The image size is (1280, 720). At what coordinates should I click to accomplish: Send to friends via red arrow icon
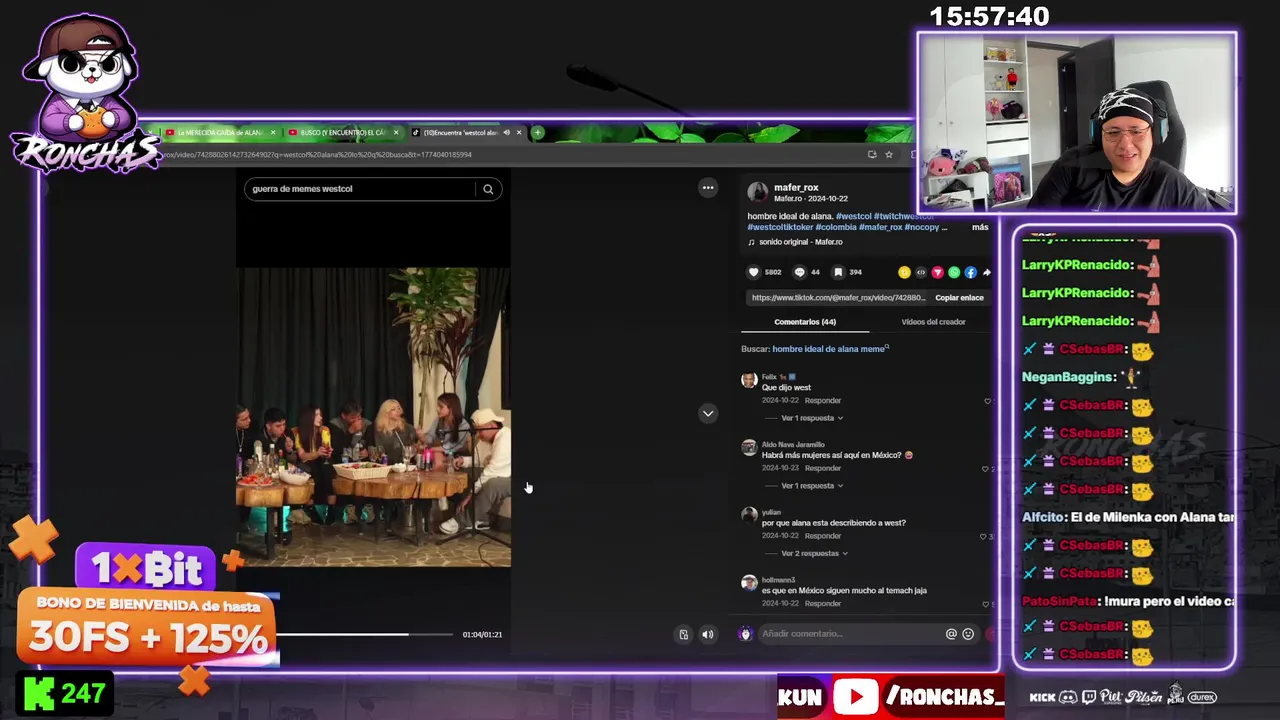coord(937,272)
